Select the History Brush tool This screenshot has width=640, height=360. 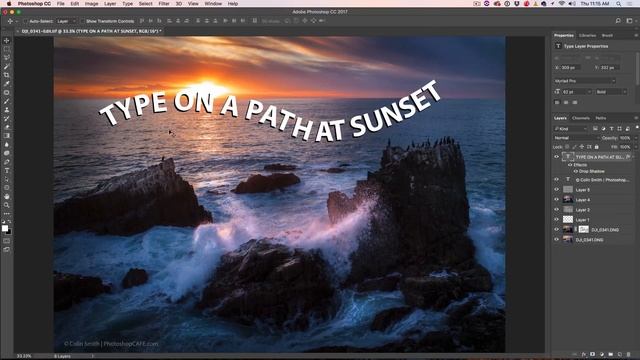[7, 119]
